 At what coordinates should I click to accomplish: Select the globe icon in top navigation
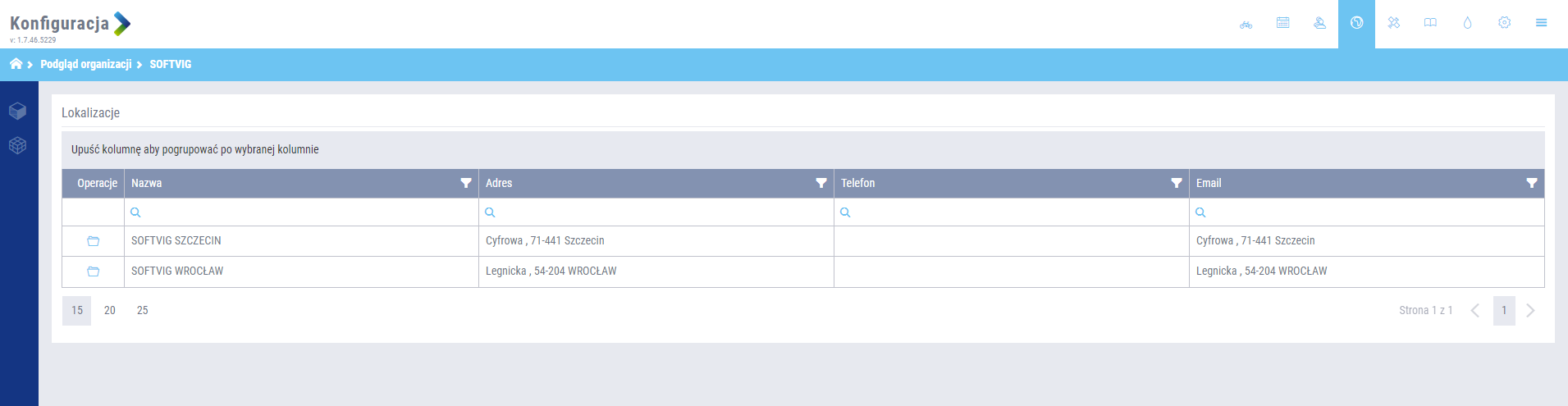[x=1356, y=23]
